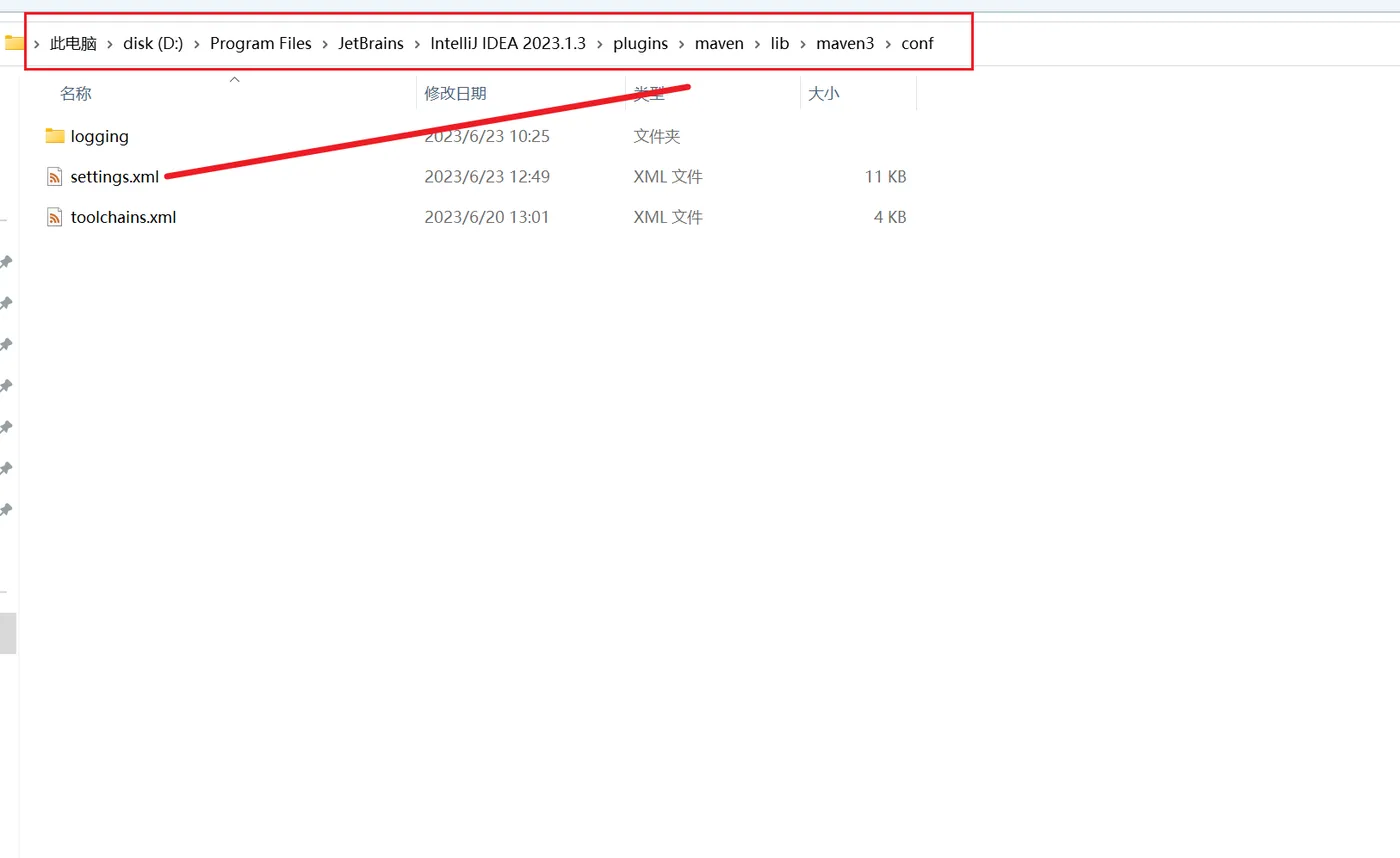Click the 类型 column header

[649, 93]
